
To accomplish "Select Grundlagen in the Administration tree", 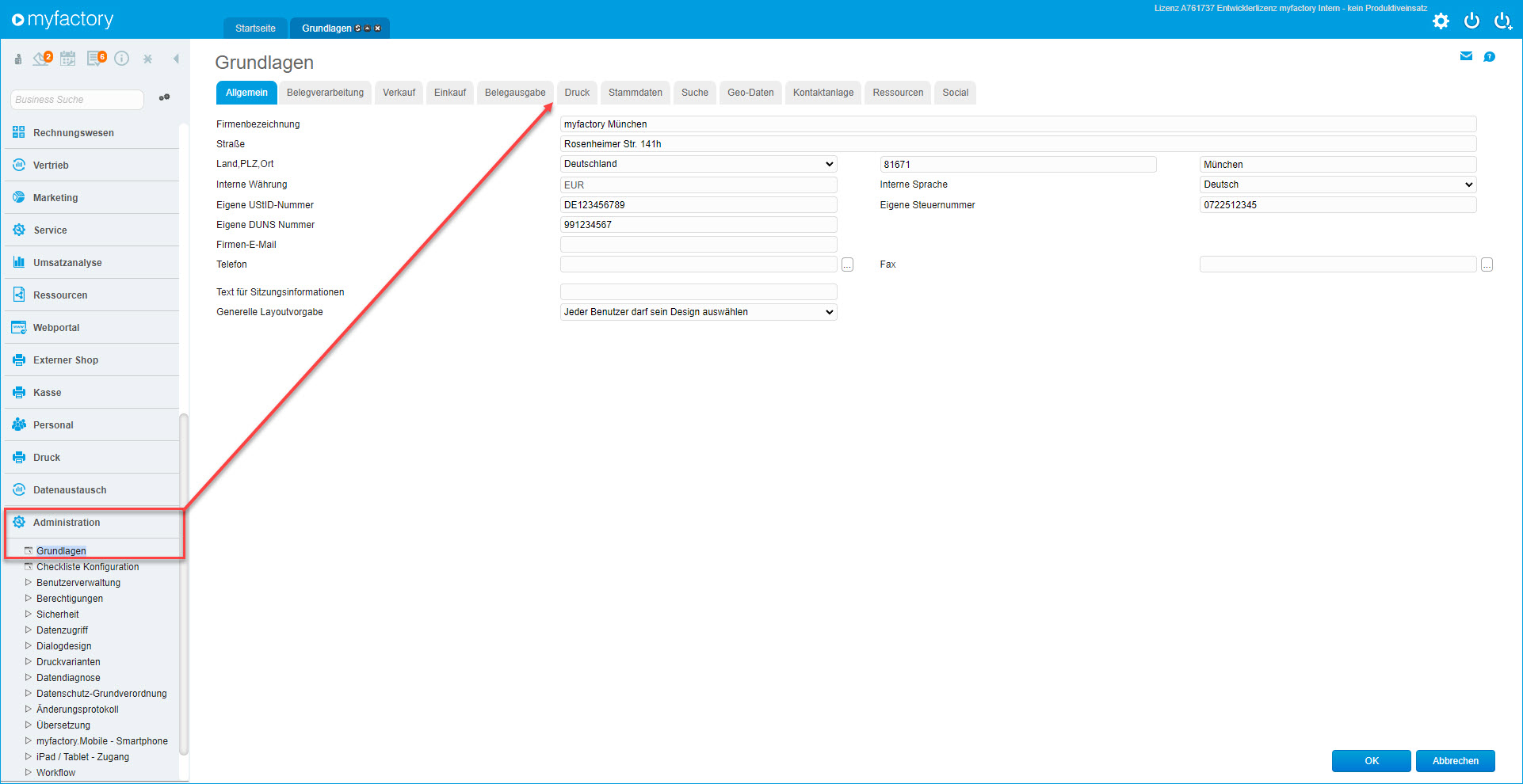I will tap(61, 551).
